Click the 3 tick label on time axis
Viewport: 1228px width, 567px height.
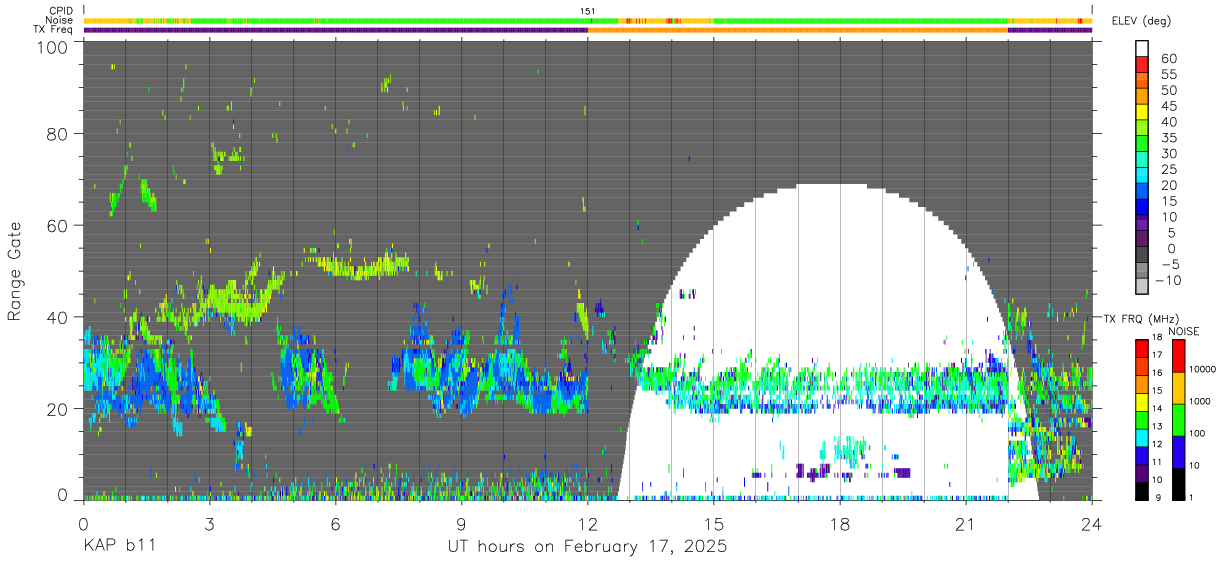pyautogui.click(x=209, y=523)
